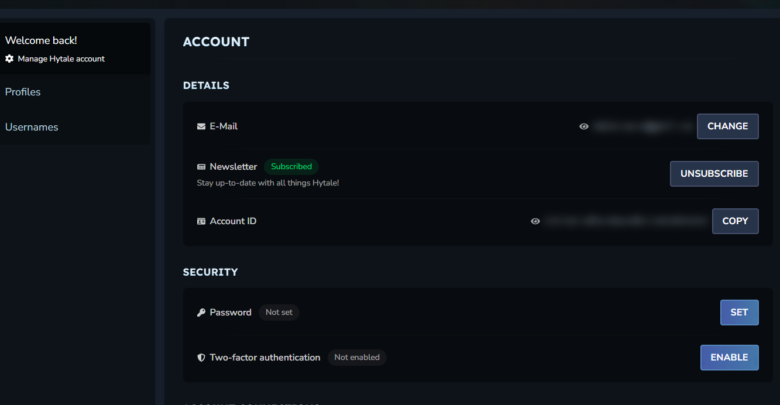Screen dimensions: 780x405
Task: Click the shield icon for Two-factor authentication
Action: coord(201,357)
